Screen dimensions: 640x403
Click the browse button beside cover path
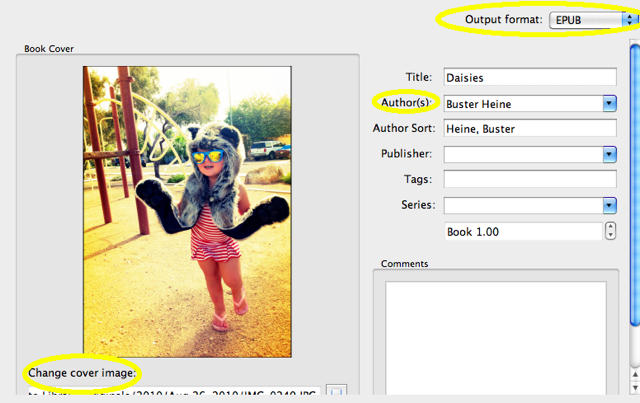pyautogui.click(x=337, y=395)
